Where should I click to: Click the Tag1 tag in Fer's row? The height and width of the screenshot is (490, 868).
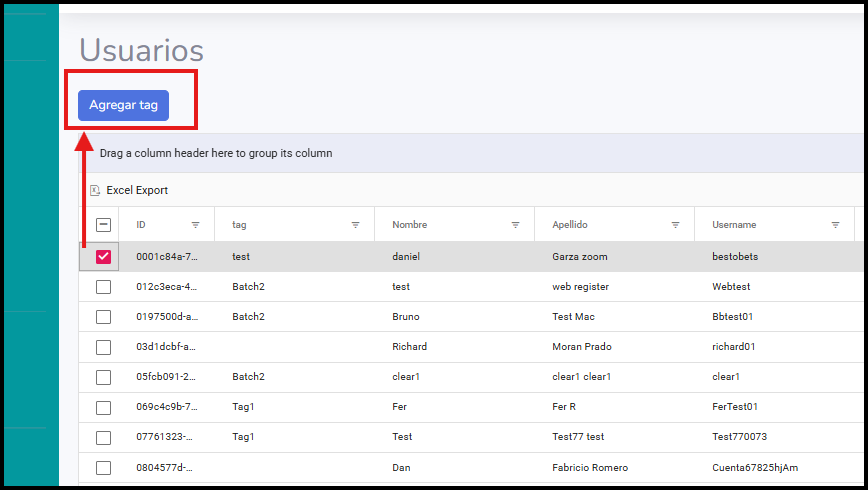(x=243, y=407)
